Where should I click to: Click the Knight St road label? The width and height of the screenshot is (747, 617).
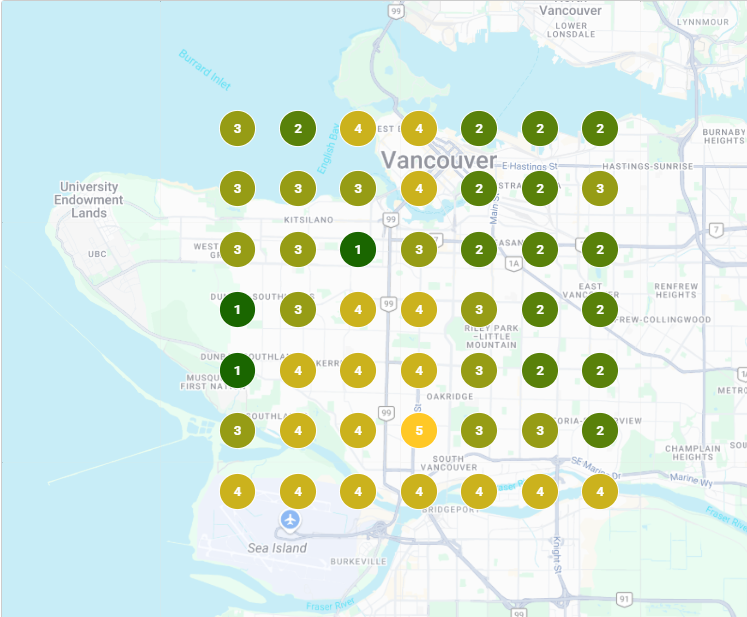556,556
